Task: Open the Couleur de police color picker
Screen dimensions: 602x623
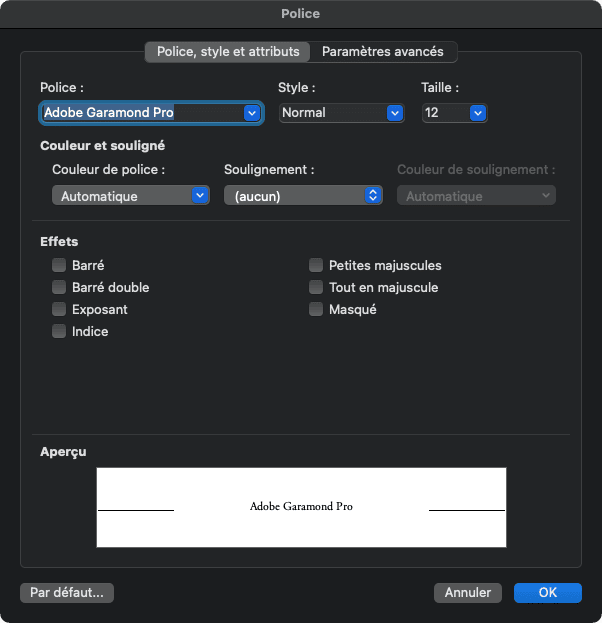Action: 131,195
